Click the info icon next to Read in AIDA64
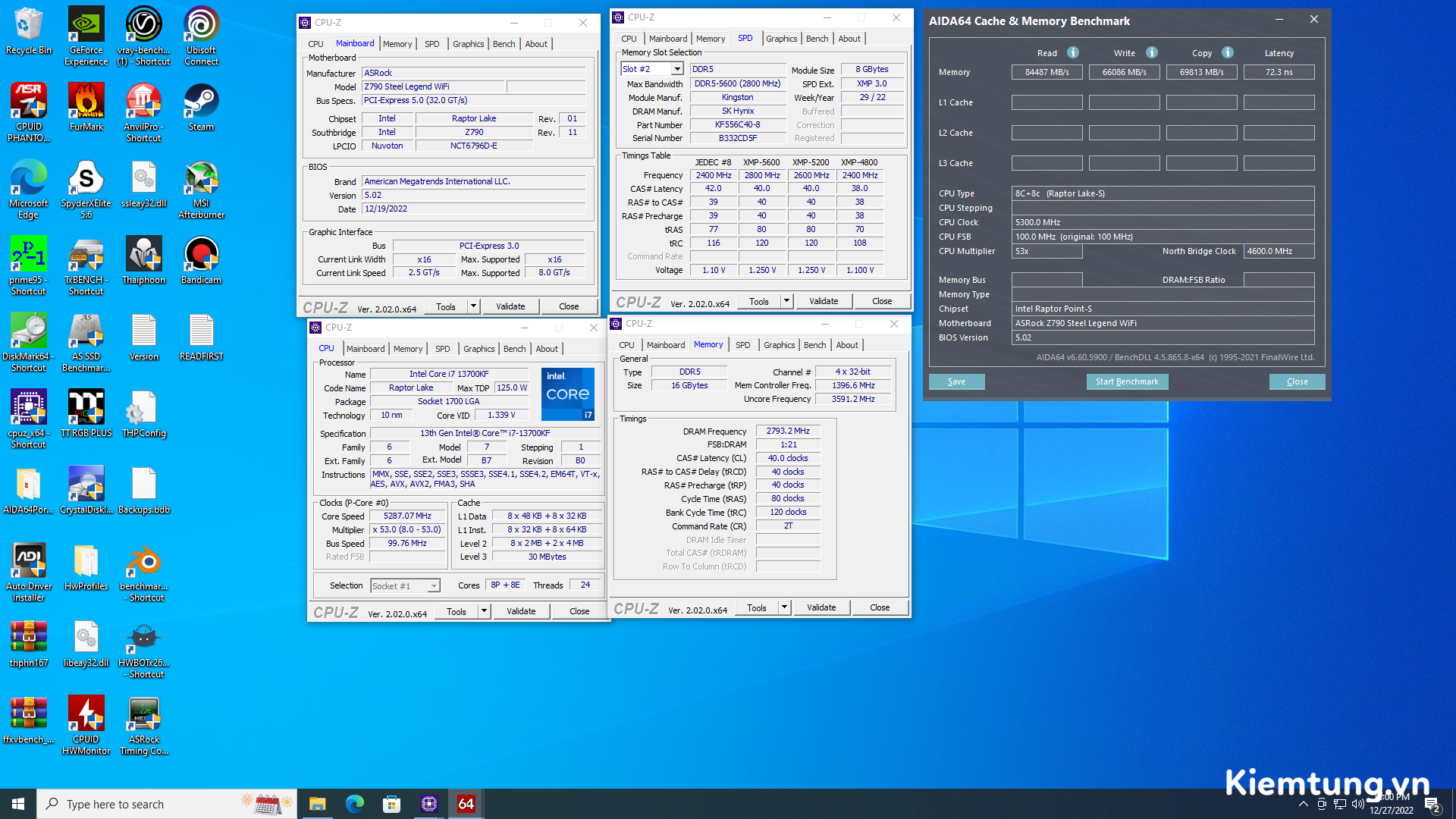1456x819 pixels. pos(1073,52)
